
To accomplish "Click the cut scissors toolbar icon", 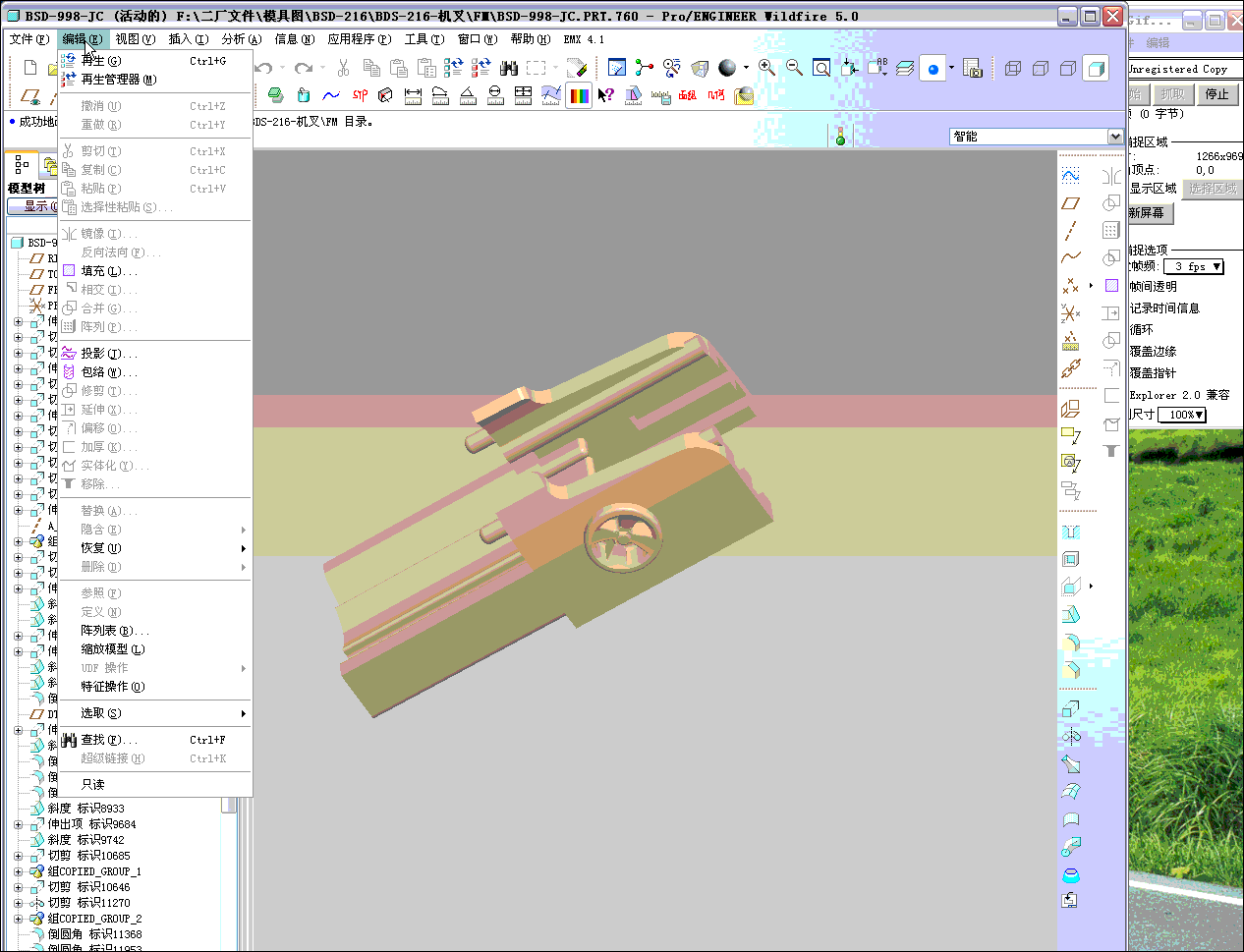I will (x=343, y=68).
